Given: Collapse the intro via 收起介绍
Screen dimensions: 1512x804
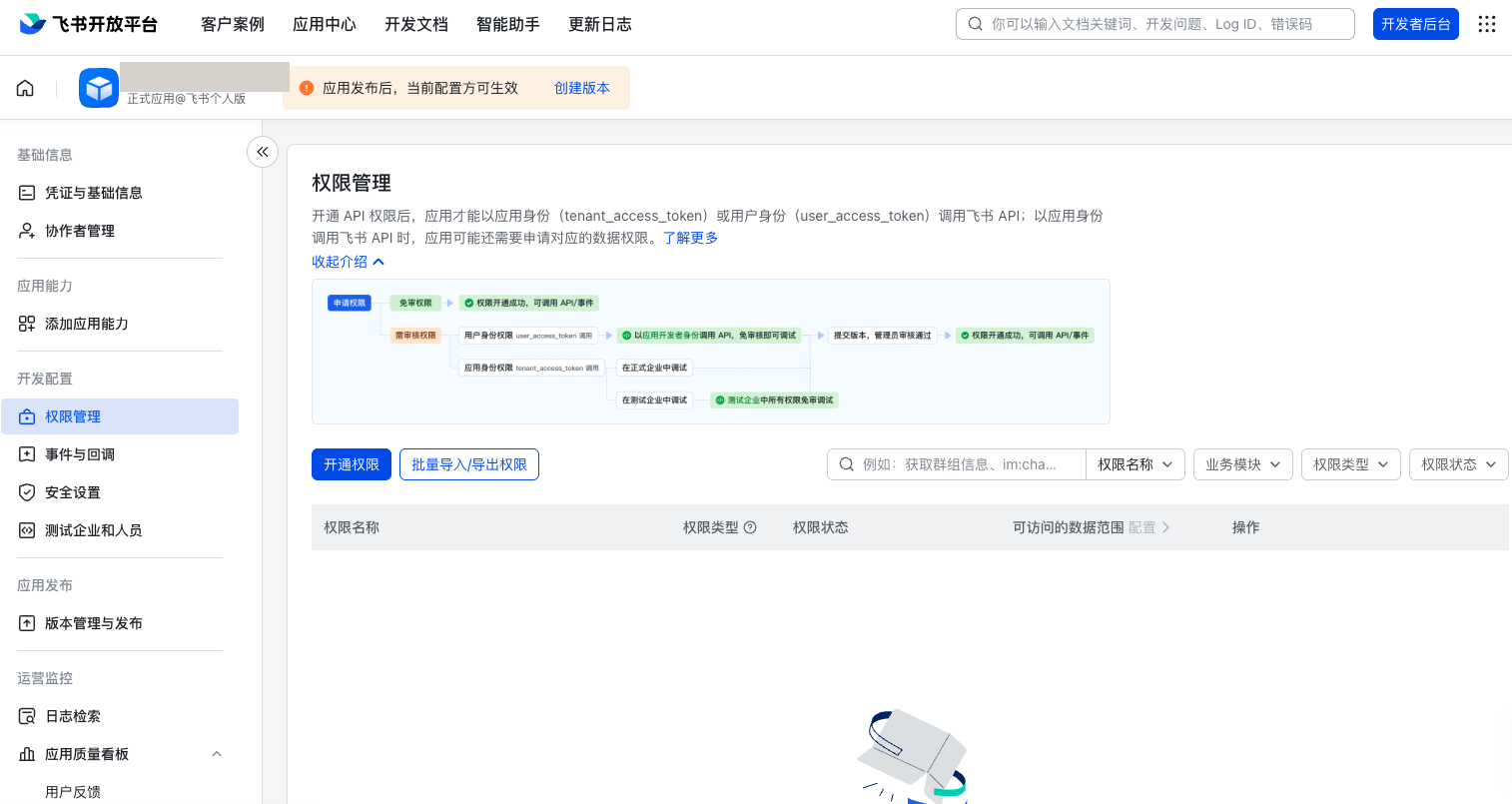Looking at the screenshot, I should click(348, 262).
